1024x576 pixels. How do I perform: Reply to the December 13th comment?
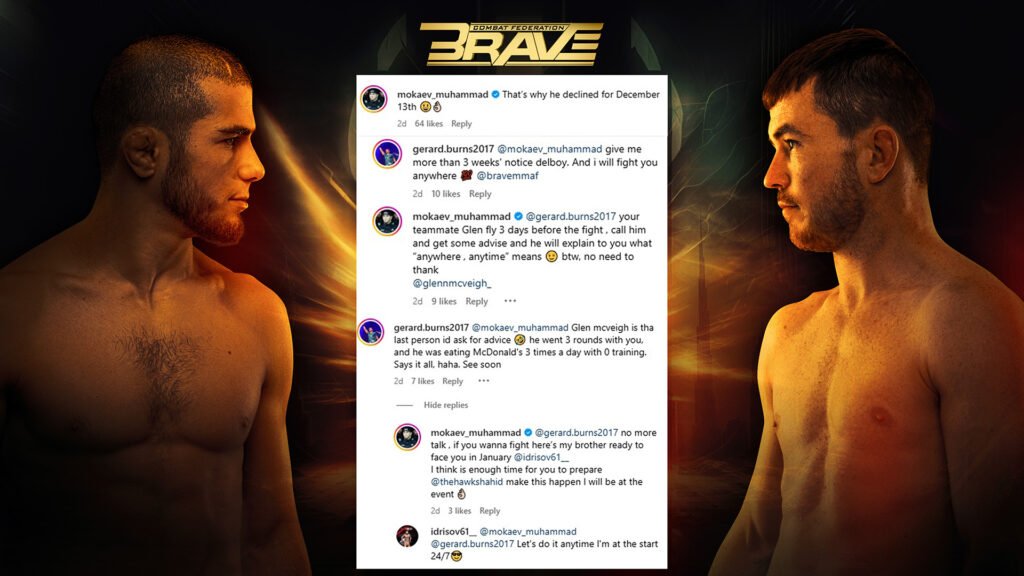(461, 123)
